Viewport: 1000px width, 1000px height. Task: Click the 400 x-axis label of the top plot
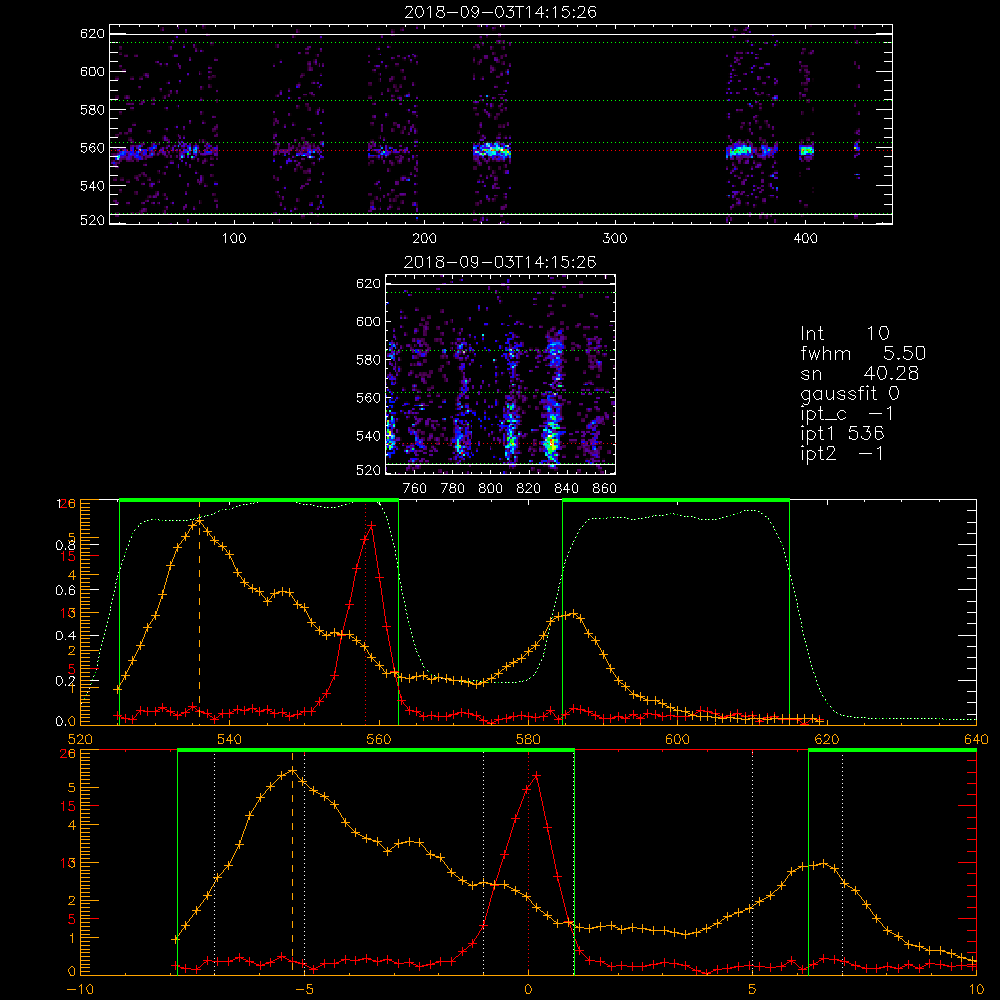[805, 239]
